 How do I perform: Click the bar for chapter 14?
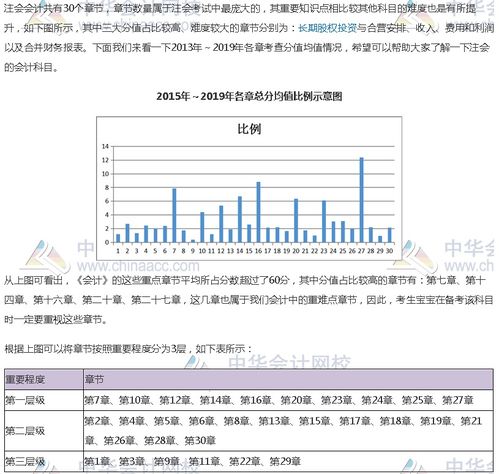(x=240, y=219)
